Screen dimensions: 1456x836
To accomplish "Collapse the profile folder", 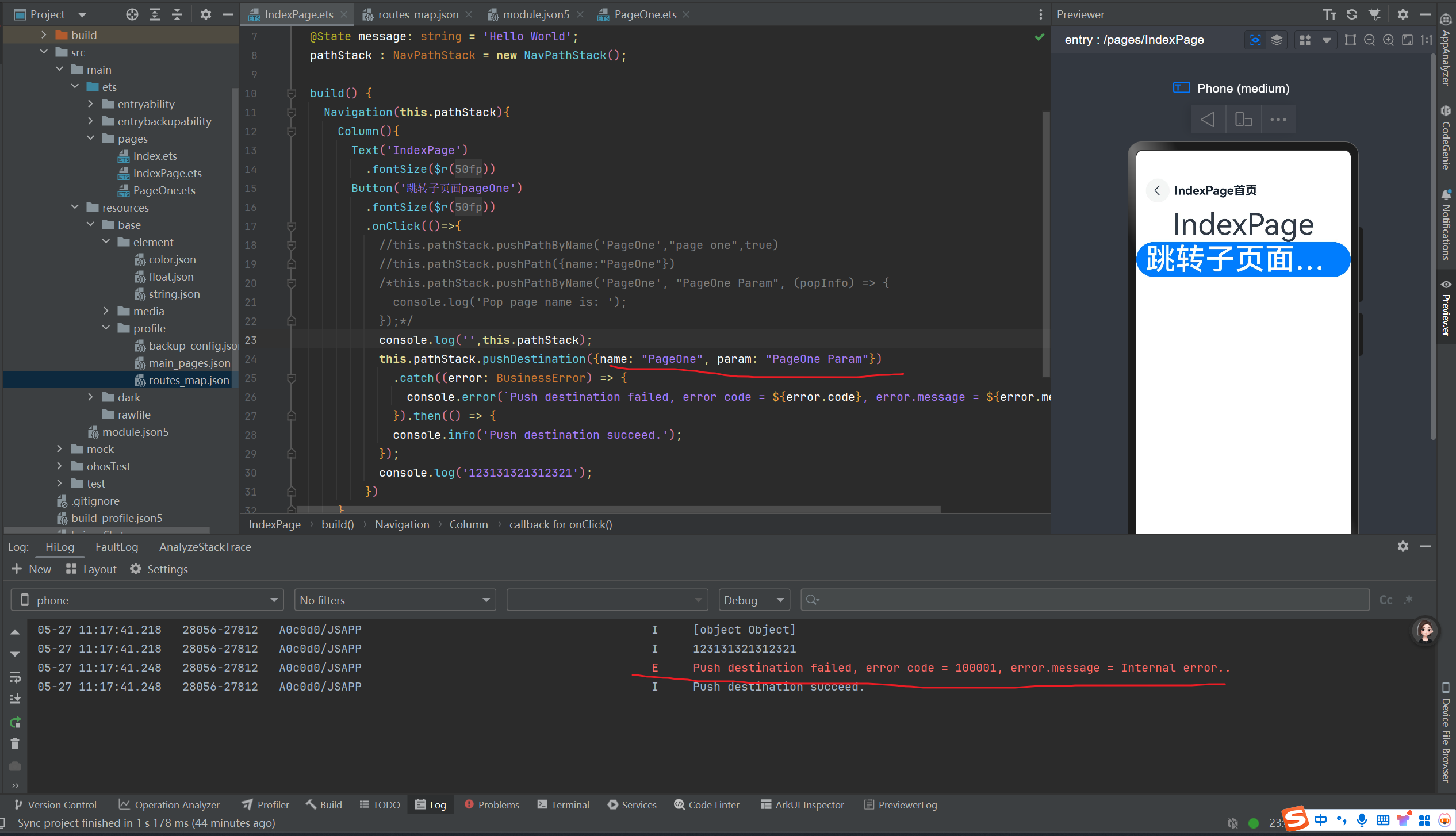I will [x=106, y=328].
